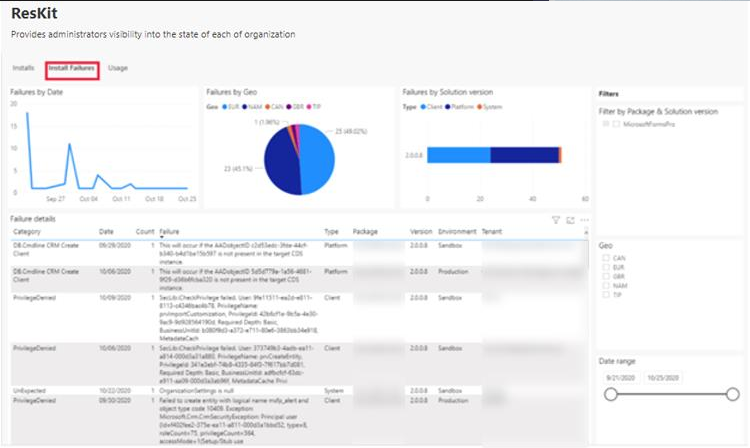This screenshot has height=448, width=750.
Task: Click the NAM legend marker in Failures by Geo
Action: [x=248, y=104]
